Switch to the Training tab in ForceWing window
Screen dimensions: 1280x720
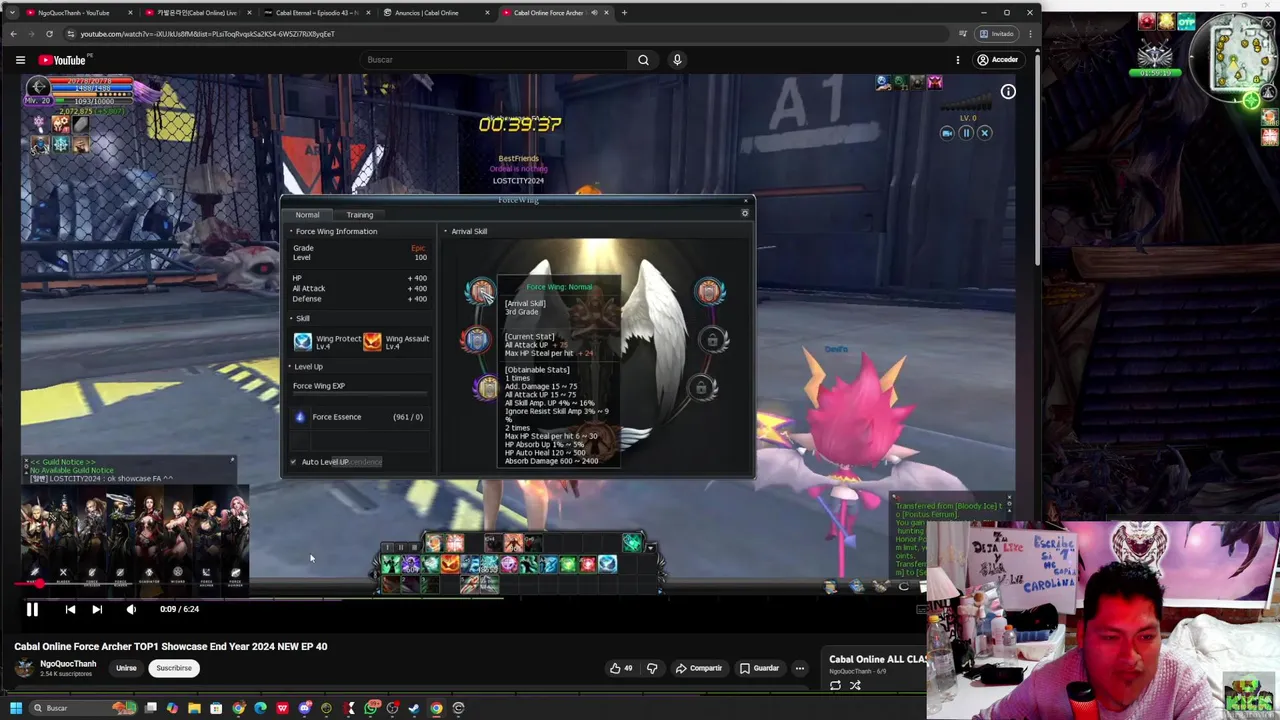360,215
